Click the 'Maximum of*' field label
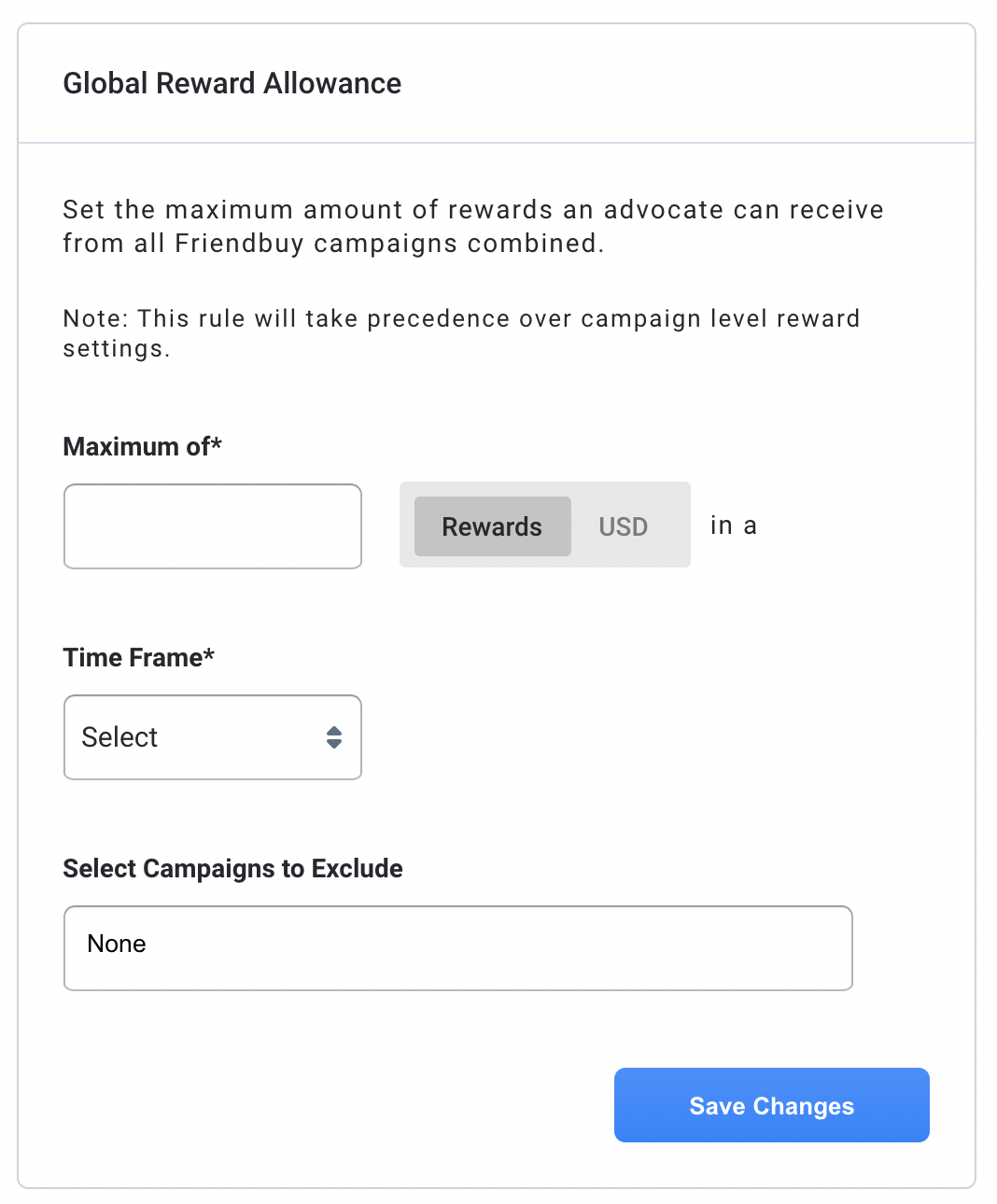This screenshot has width=997, height=1204. (x=142, y=446)
